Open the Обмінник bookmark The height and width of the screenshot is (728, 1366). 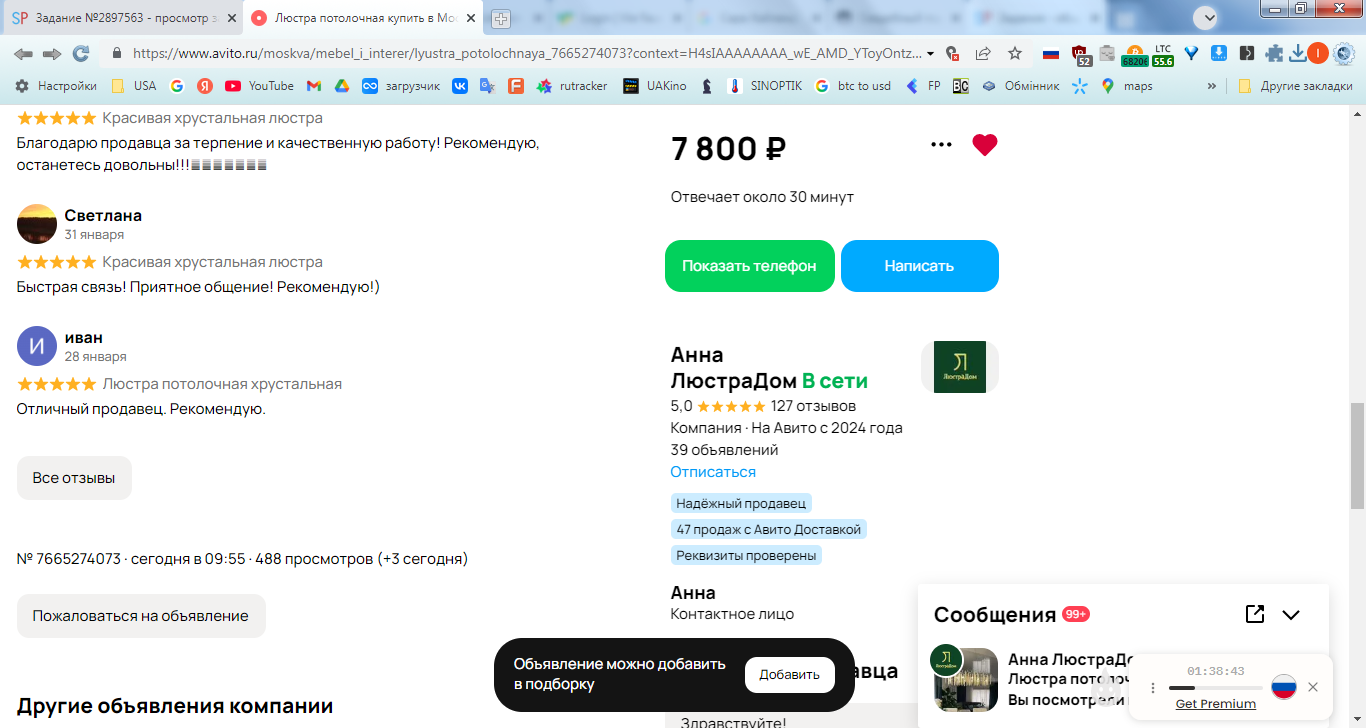click(x=1020, y=86)
